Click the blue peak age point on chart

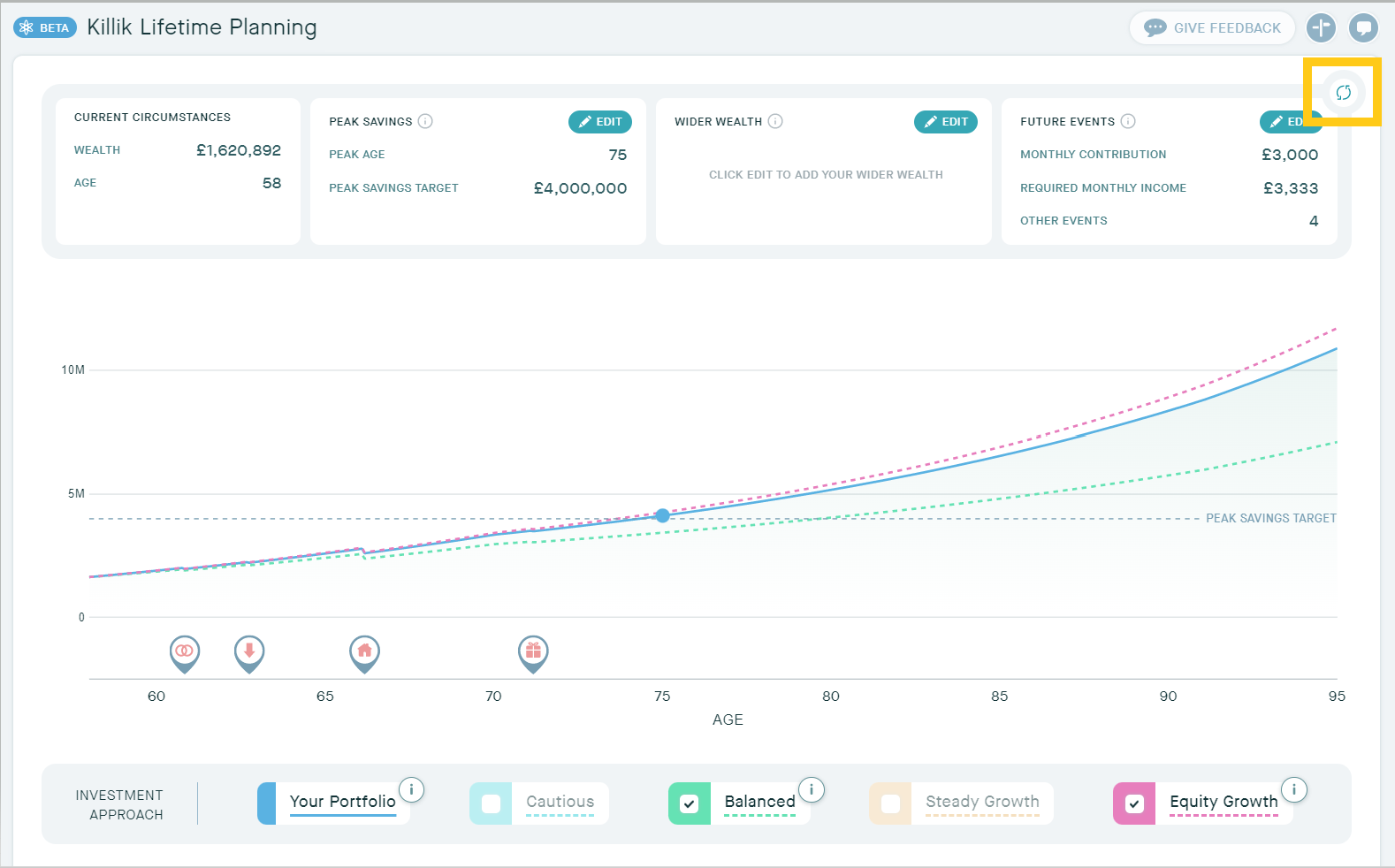pos(662,515)
